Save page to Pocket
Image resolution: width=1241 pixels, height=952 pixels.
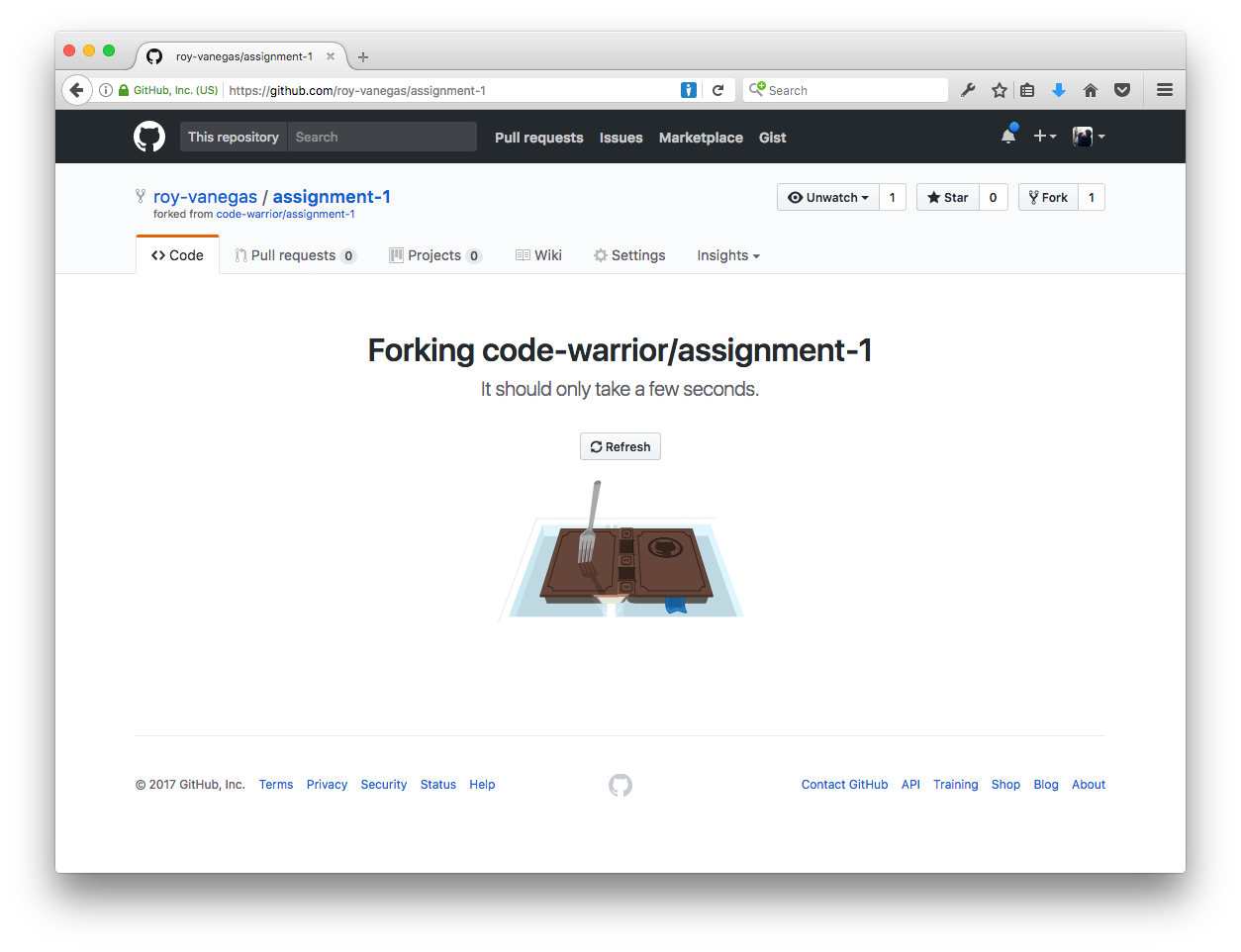point(1122,90)
